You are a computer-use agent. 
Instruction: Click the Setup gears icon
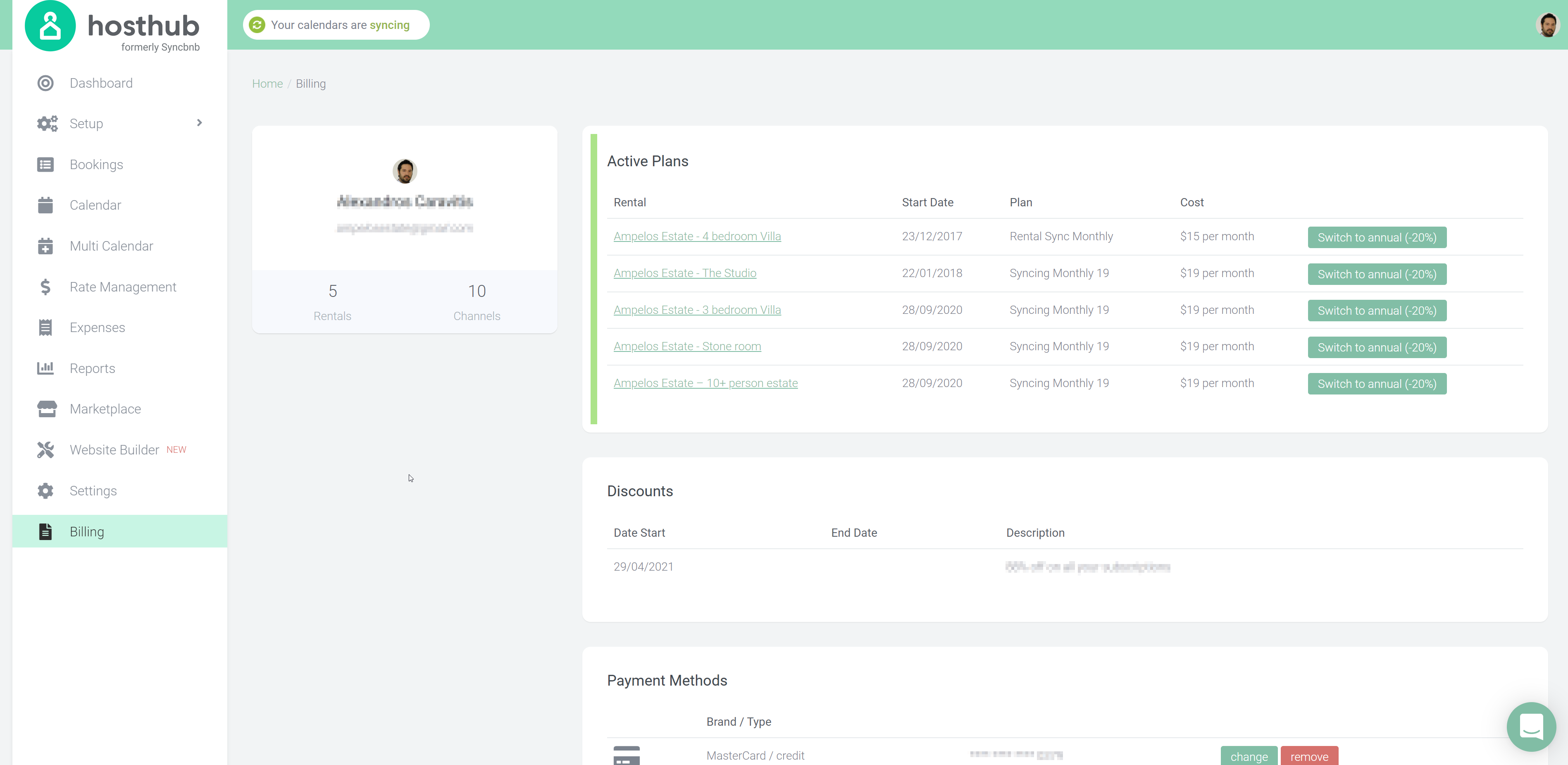click(47, 124)
